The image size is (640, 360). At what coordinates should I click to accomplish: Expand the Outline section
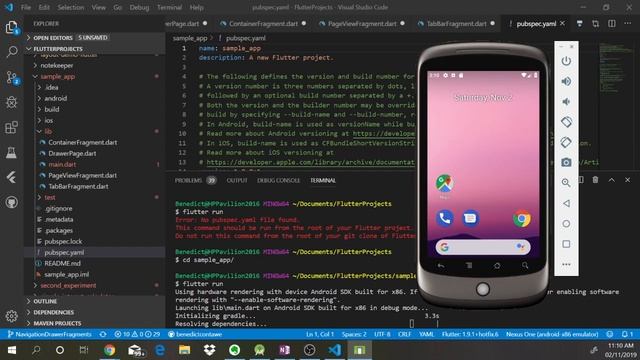(x=95, y=301)
